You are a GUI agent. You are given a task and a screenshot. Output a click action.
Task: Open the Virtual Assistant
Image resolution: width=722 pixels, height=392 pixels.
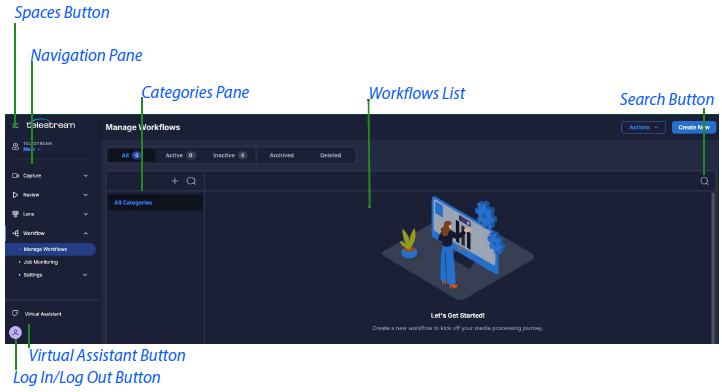[x=43, y=314]
